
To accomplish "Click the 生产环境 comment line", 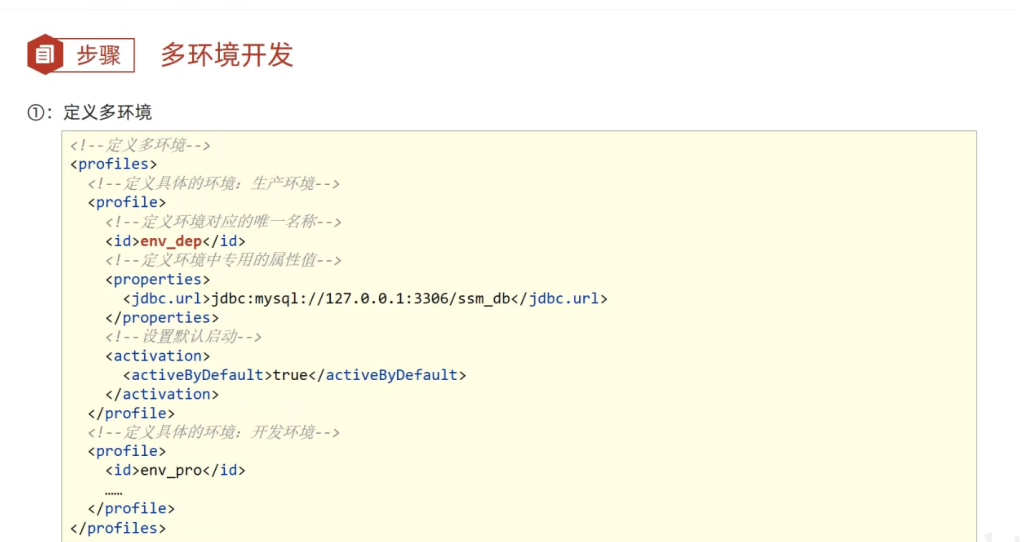I will [214, 183].
